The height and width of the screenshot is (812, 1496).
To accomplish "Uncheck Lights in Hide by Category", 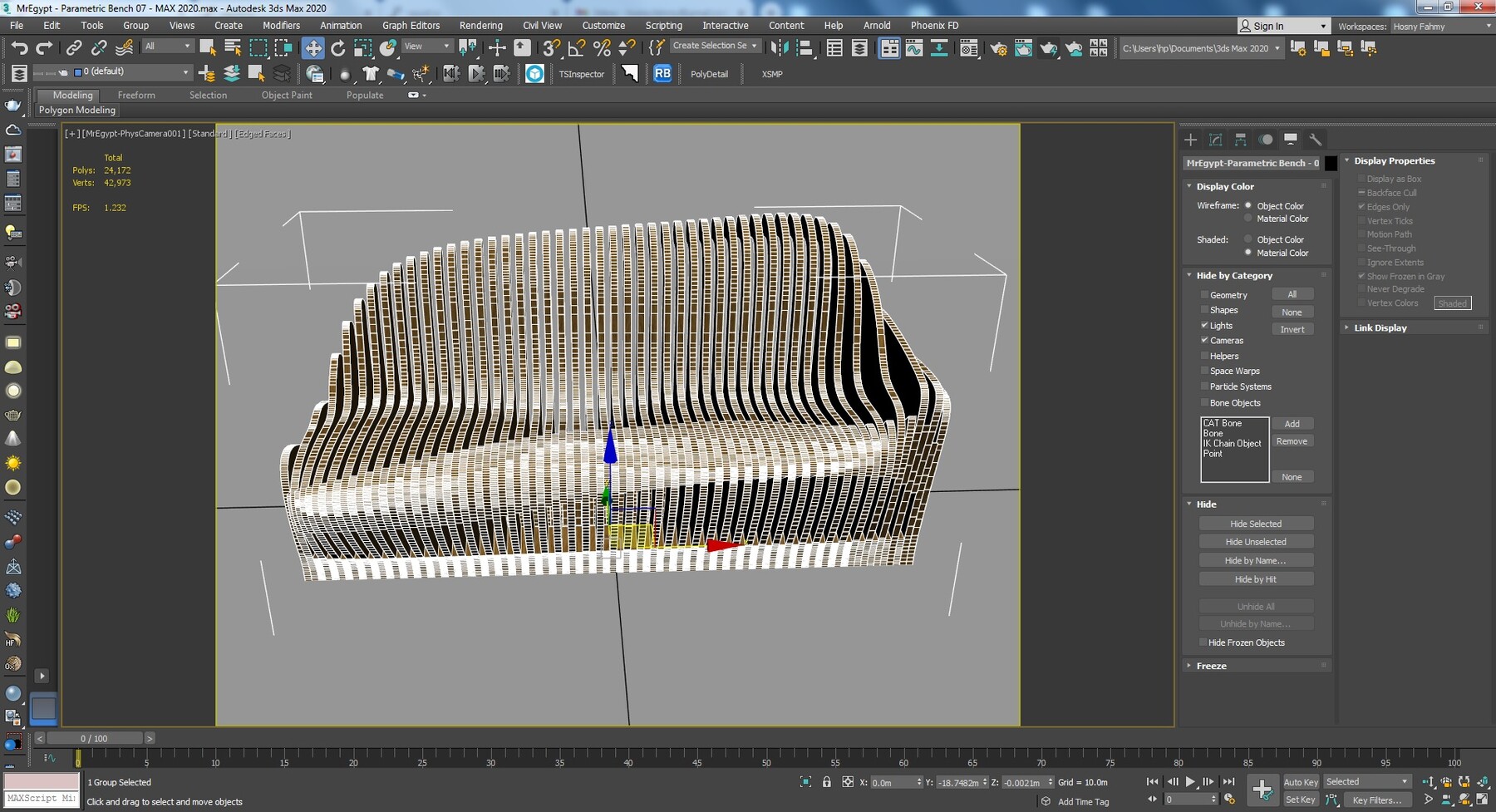I will coord(1204,326).
